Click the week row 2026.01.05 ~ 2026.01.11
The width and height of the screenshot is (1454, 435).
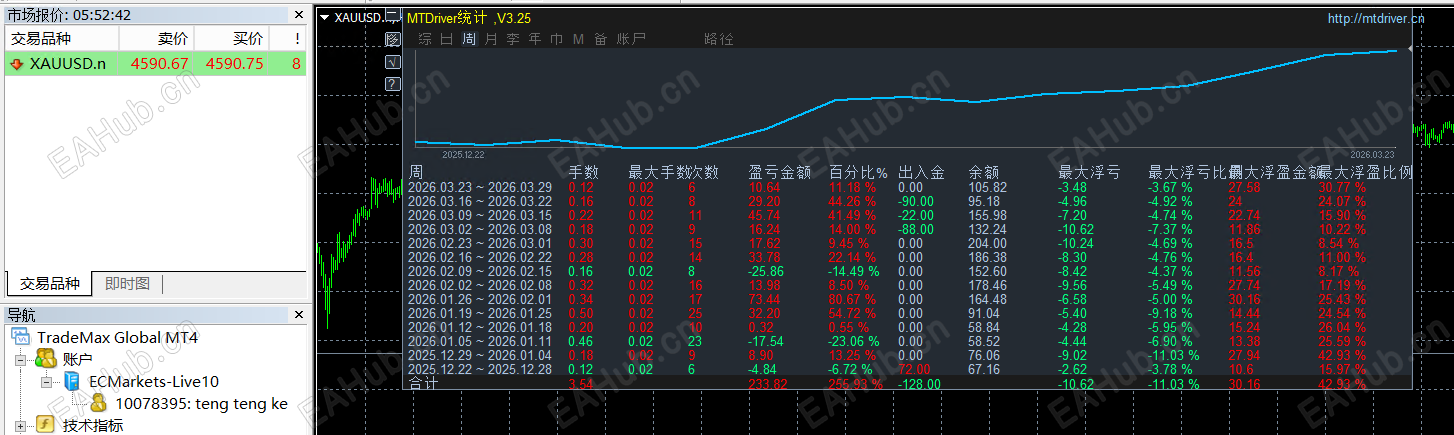(480, 341)
